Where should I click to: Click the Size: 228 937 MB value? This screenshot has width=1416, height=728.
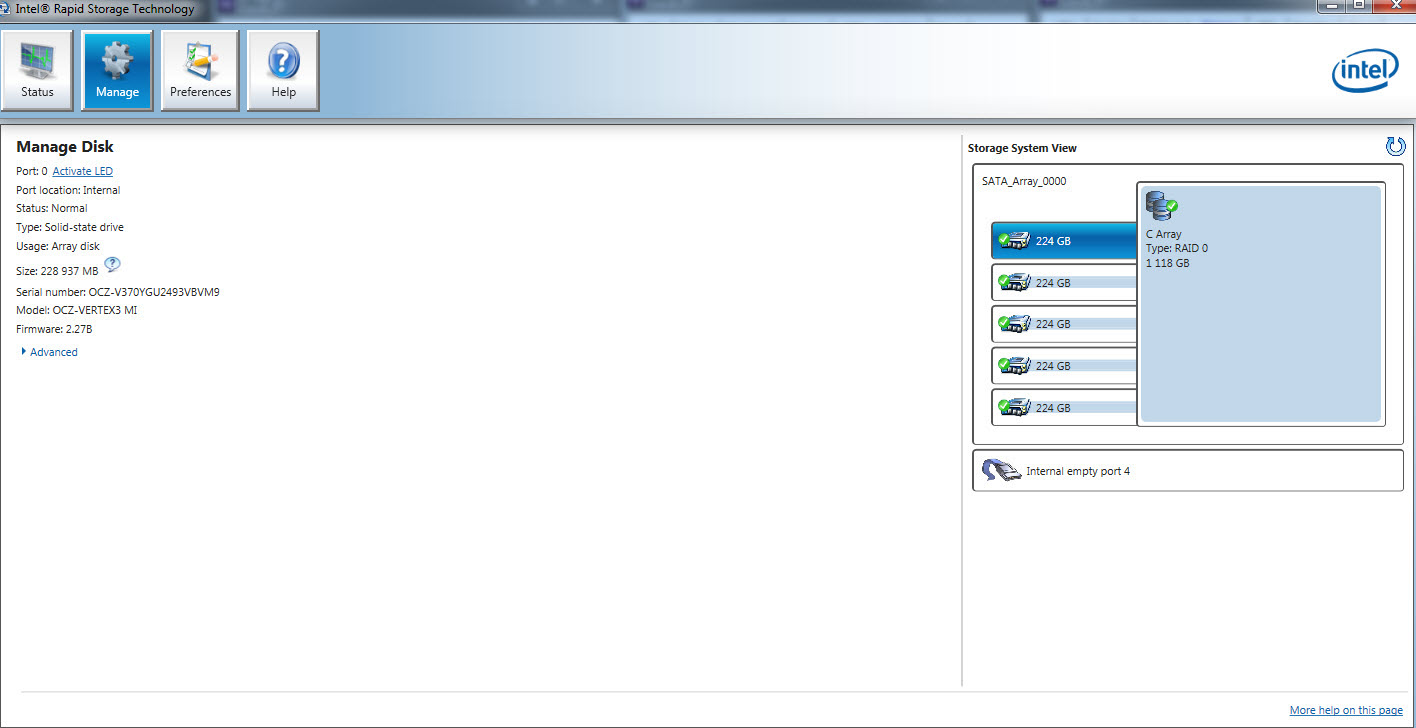[57, 271]
